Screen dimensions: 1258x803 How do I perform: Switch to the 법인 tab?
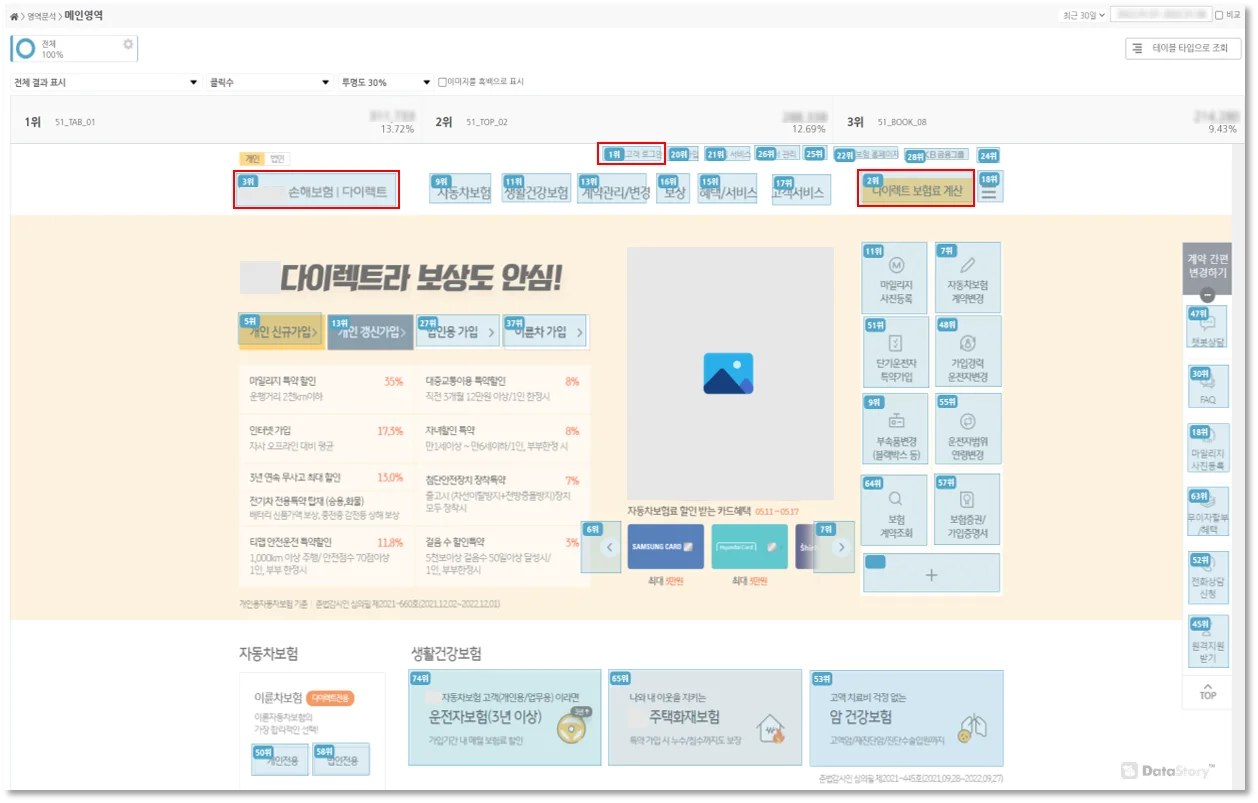click(277, 159)
